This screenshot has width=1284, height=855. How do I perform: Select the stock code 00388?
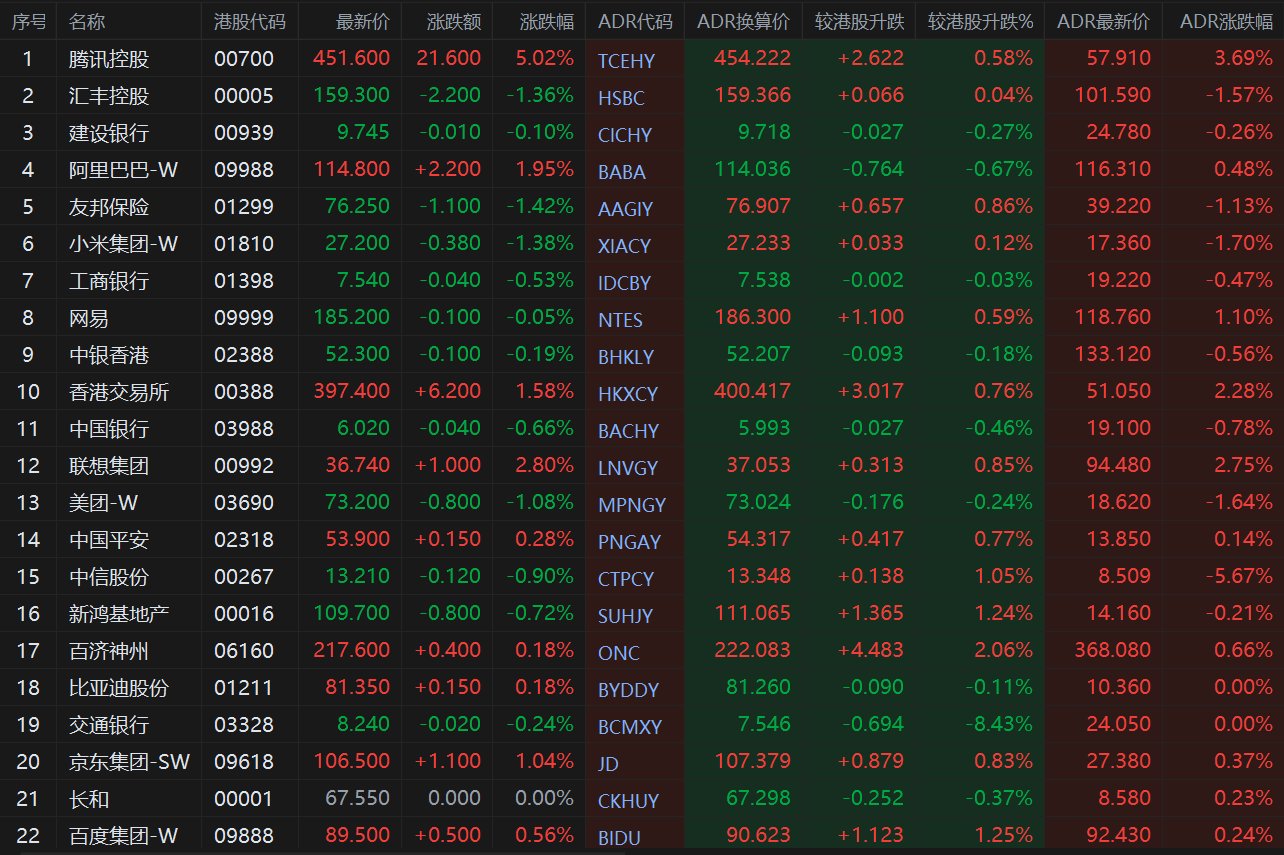click(244, 392)
